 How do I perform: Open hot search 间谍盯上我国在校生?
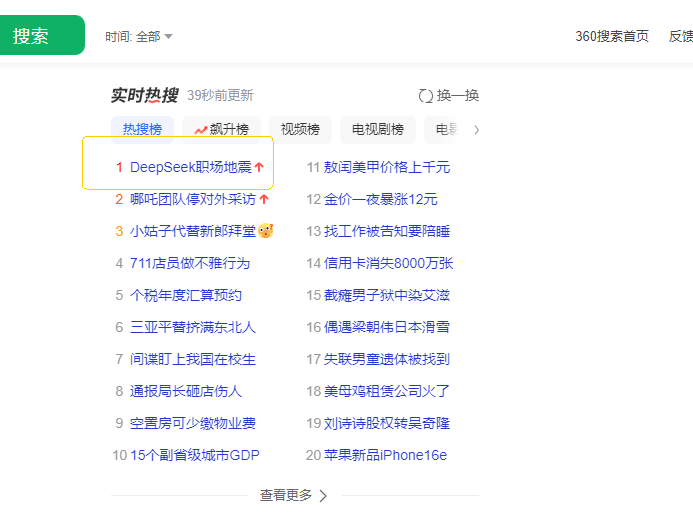coord(193,359)
